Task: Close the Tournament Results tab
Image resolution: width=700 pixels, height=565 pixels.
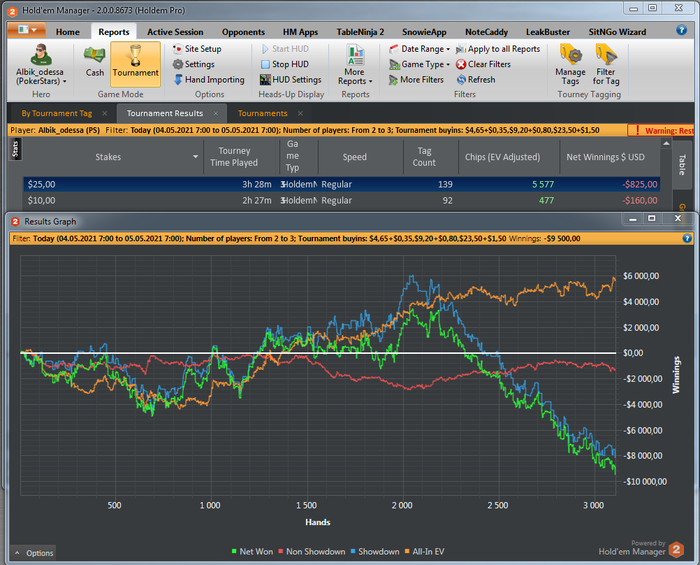Action: (x=216, y=113)
